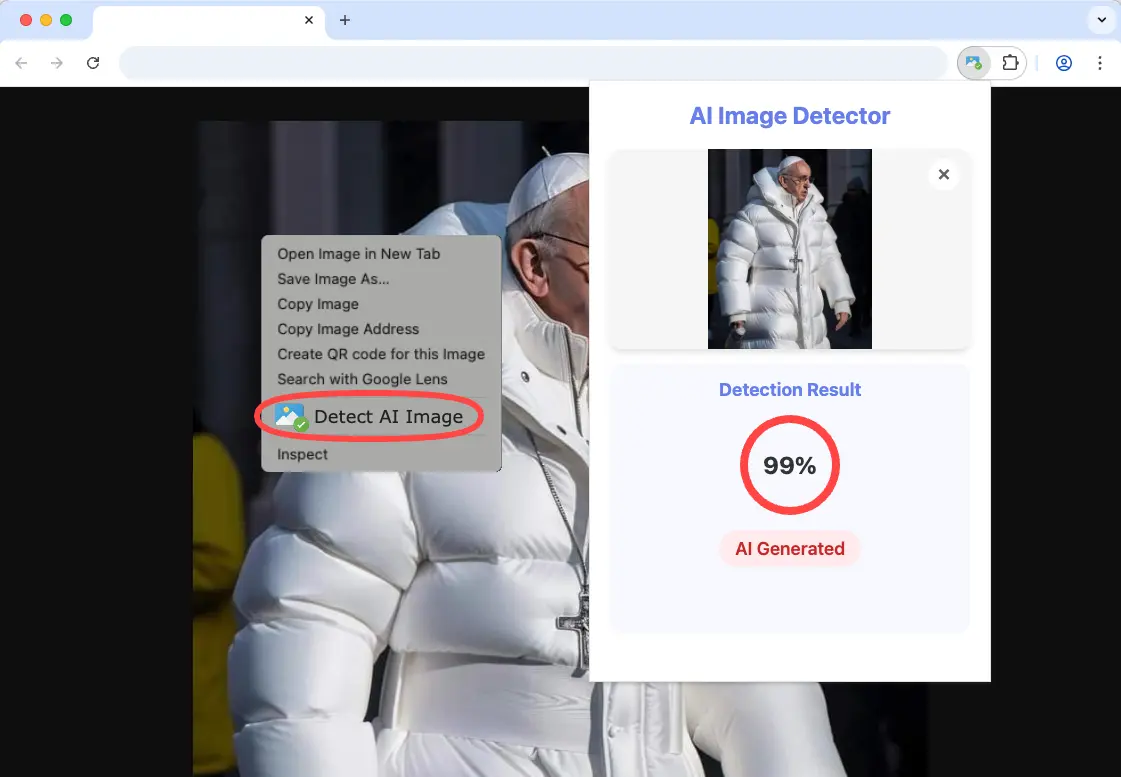Click the 99% detection result circle
The image size is (1121, 777).
789,465
